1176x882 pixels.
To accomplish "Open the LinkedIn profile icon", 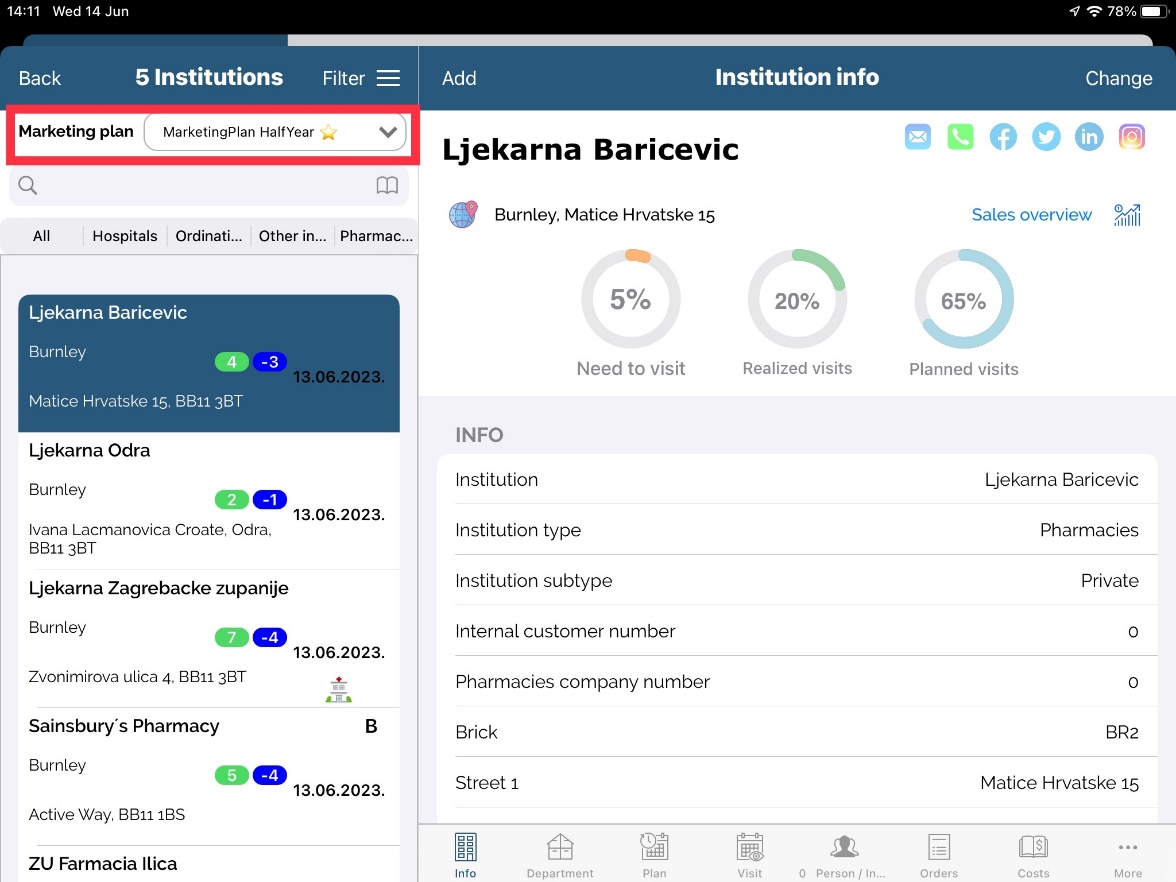I will [x=1088, y=137].
